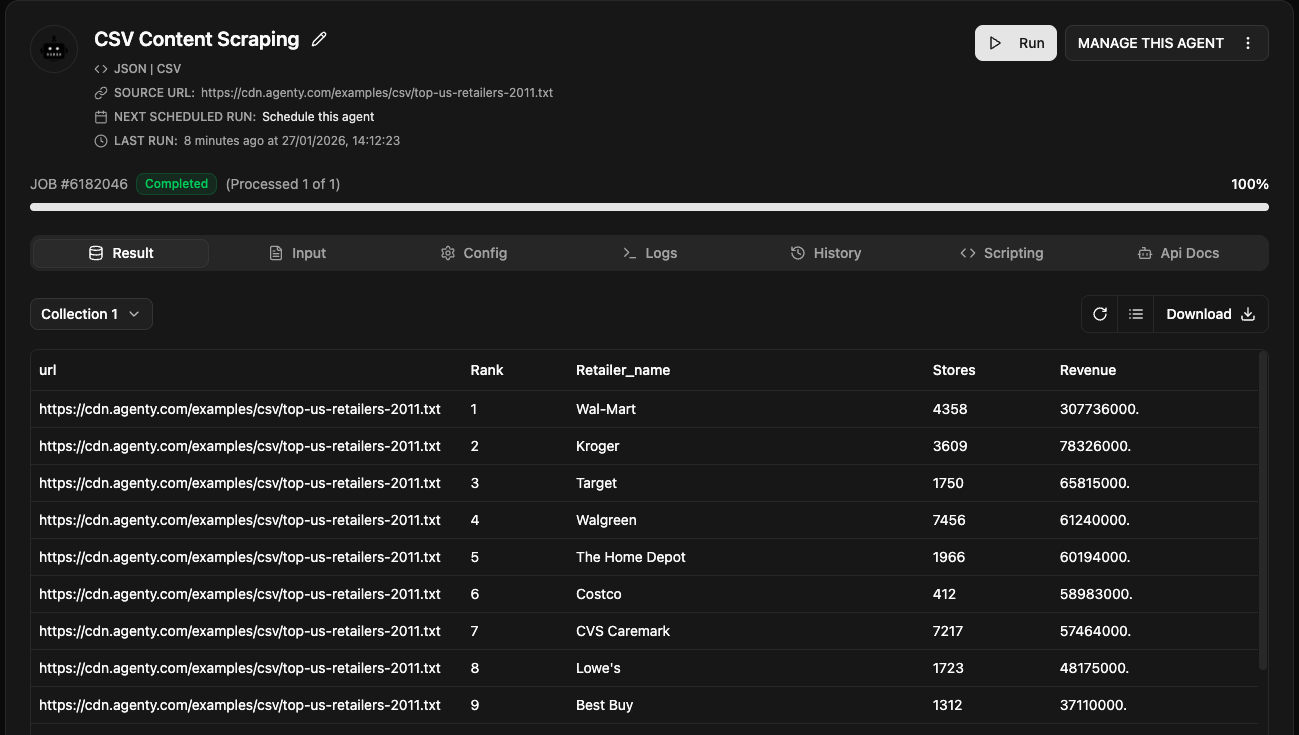The image size is (1299, 735).
Task: Click the link icon next to Source URL
Action: click(x=101, y=93)
